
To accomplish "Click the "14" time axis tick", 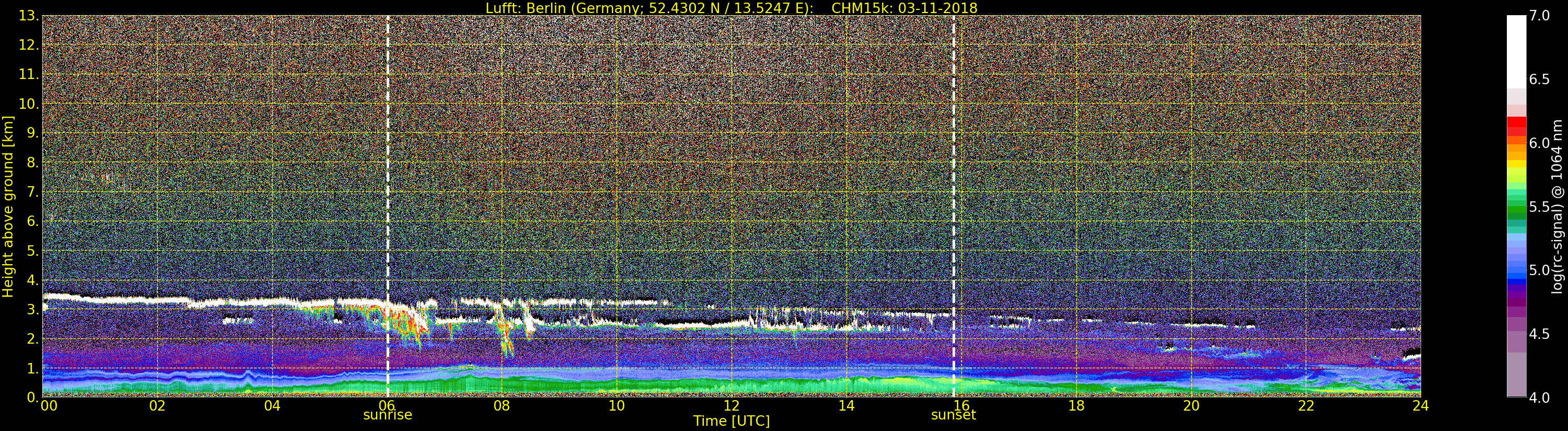I will tap(846, 405).
